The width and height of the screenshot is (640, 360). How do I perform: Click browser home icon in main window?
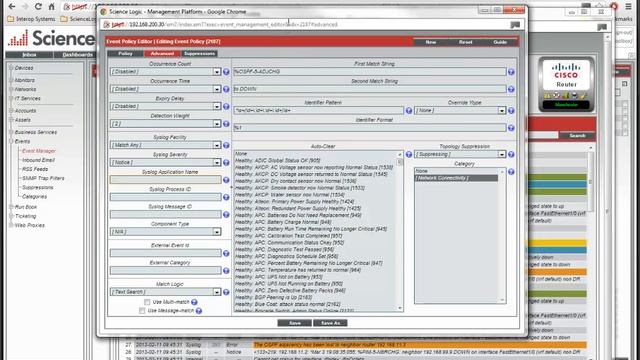pos(51,7)
